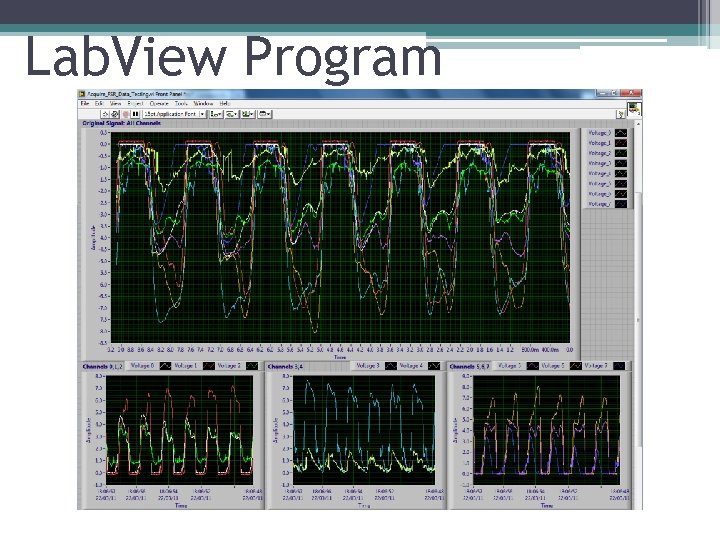Click inside the Channels 3,4 waveform chart

pyautogui.click(x=364, y=430)
